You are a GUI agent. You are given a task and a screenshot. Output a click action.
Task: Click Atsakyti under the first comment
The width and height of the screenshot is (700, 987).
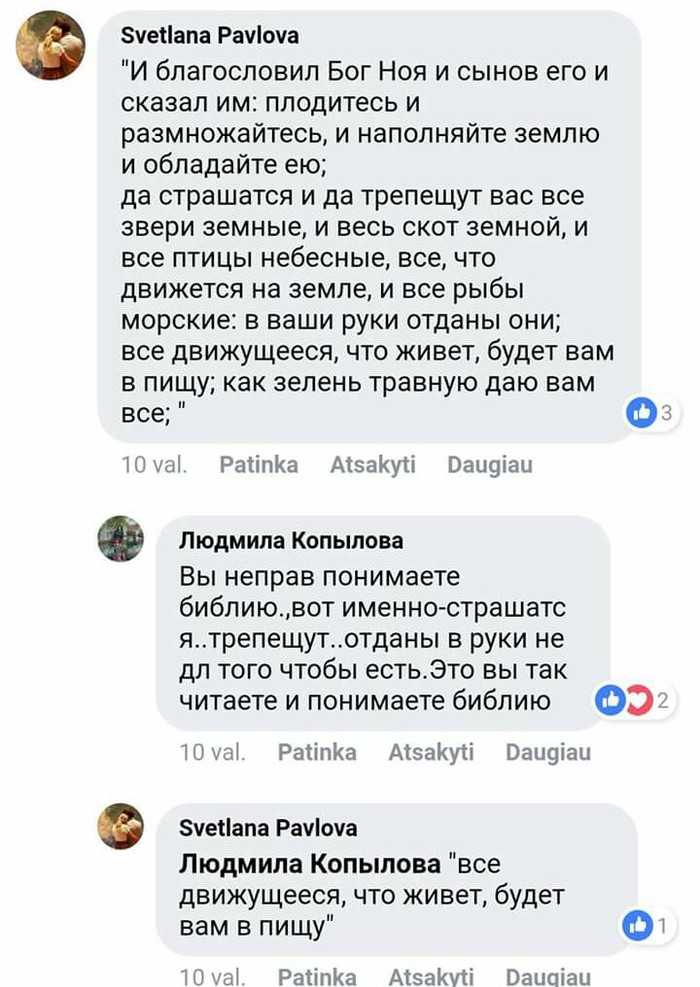(373, 465)
